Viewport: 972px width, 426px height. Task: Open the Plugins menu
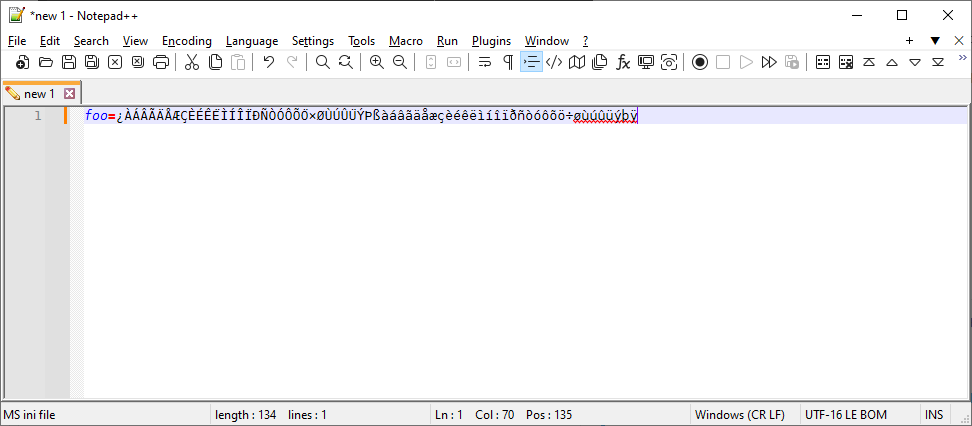click(x=492, y=41)
